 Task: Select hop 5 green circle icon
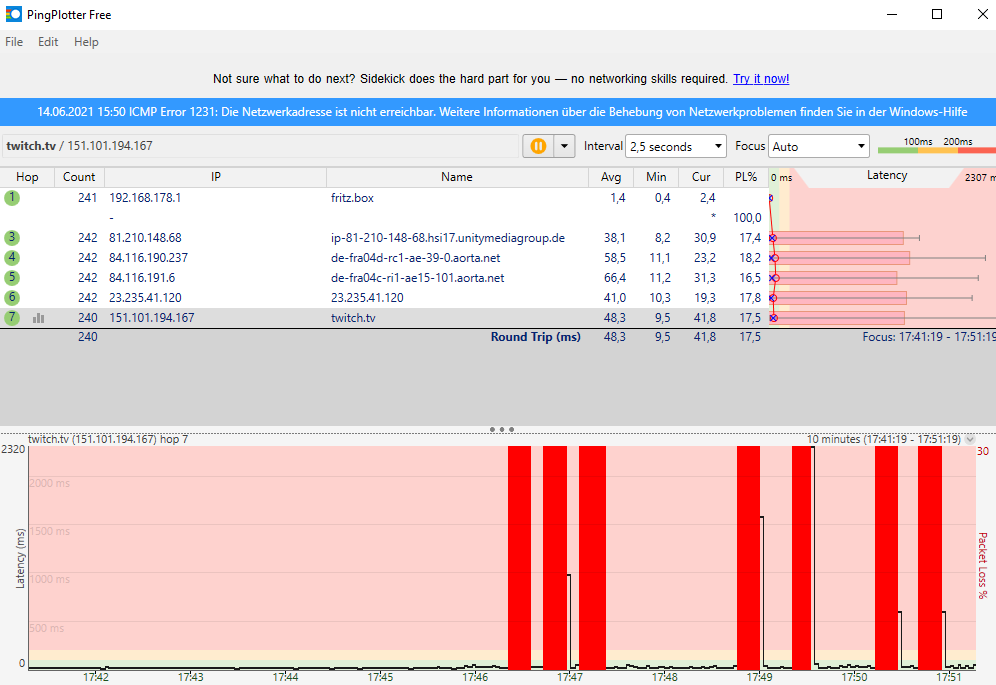tap(11, 278)
